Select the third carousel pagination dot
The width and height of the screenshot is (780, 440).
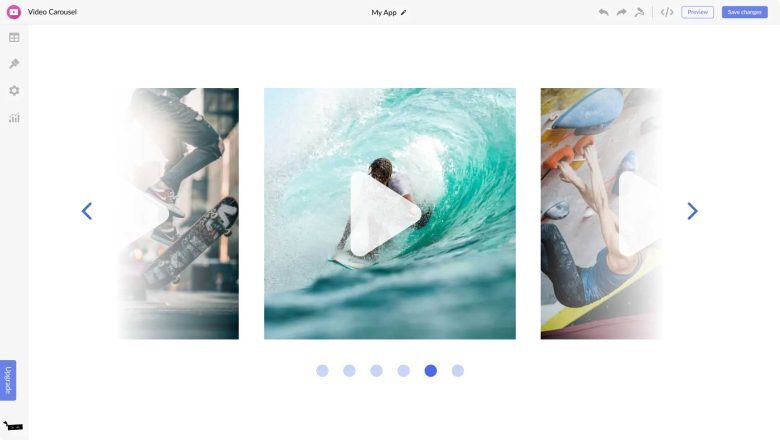coord(376,371)
